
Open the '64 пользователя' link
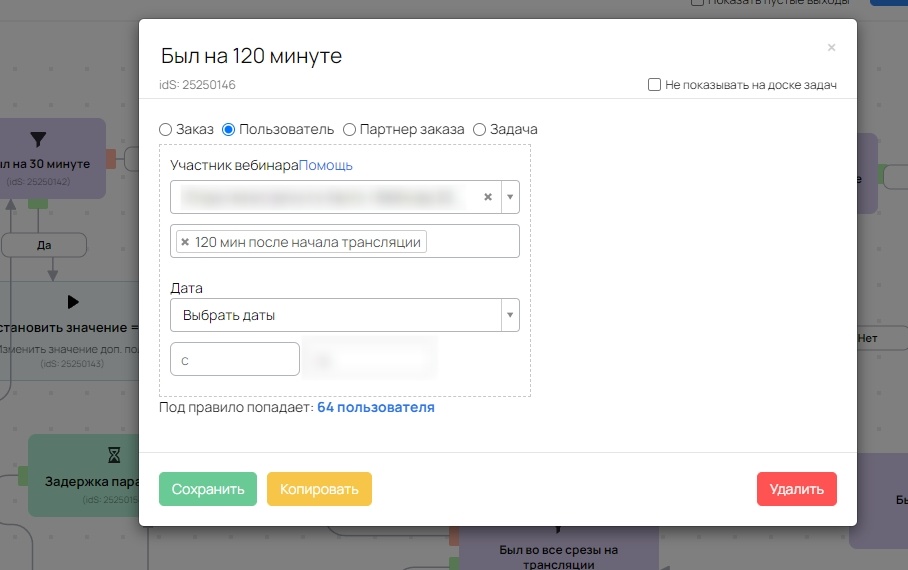[376, 408]
